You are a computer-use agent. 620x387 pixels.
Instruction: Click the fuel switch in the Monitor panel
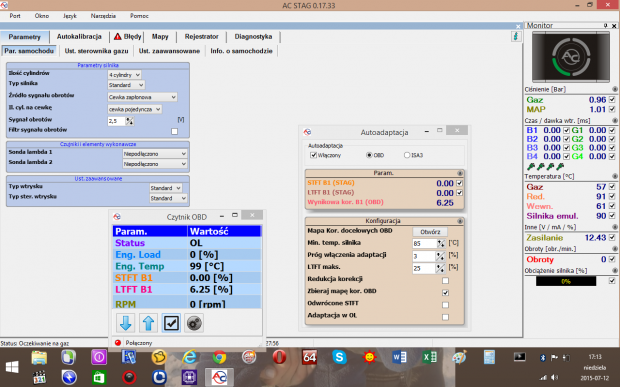point(571,57)
